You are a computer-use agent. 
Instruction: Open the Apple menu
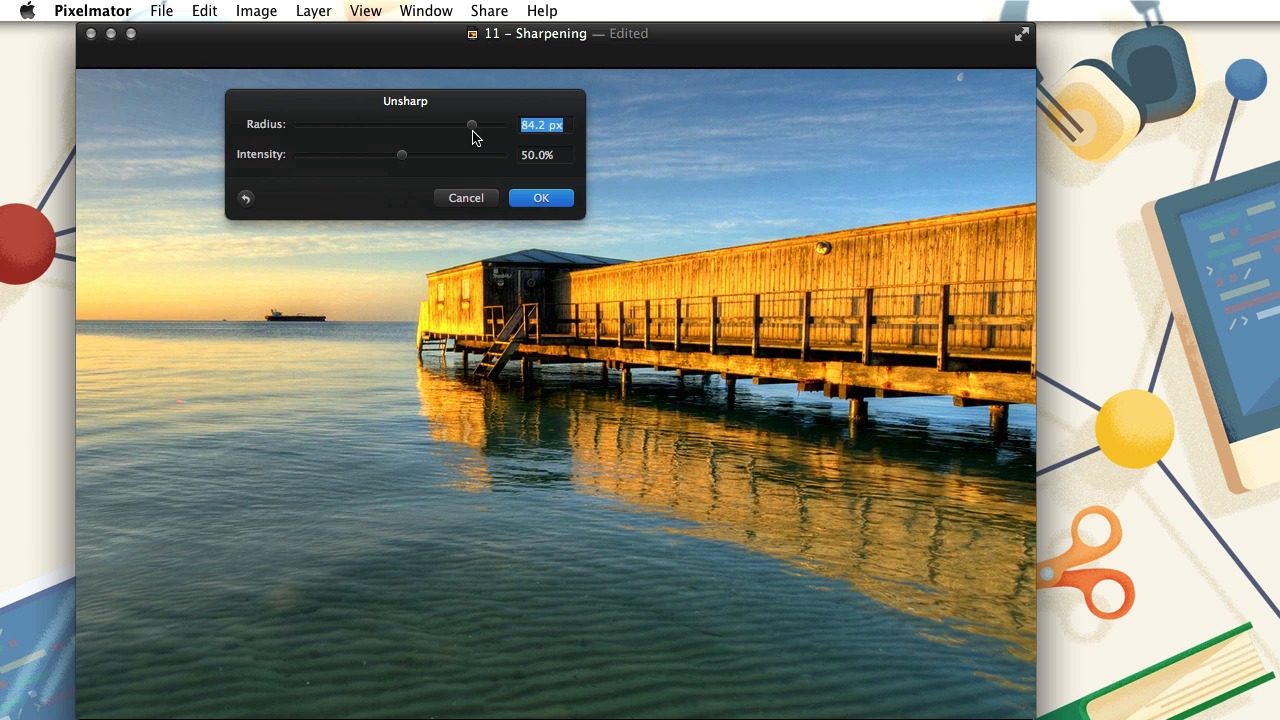coord(27,11)
